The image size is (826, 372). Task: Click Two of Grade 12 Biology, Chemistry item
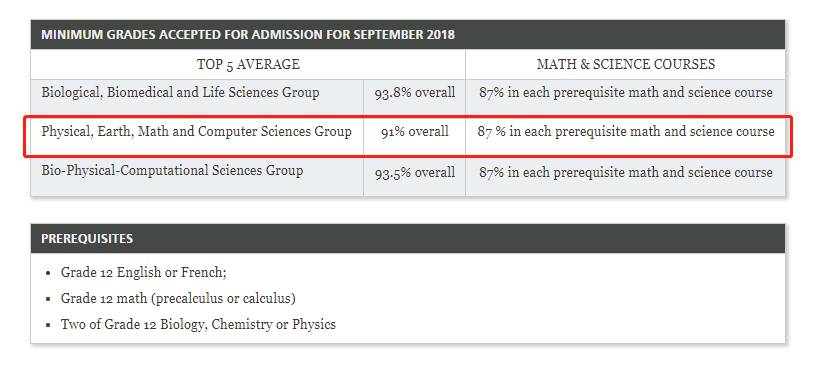(x=198, y=324)
